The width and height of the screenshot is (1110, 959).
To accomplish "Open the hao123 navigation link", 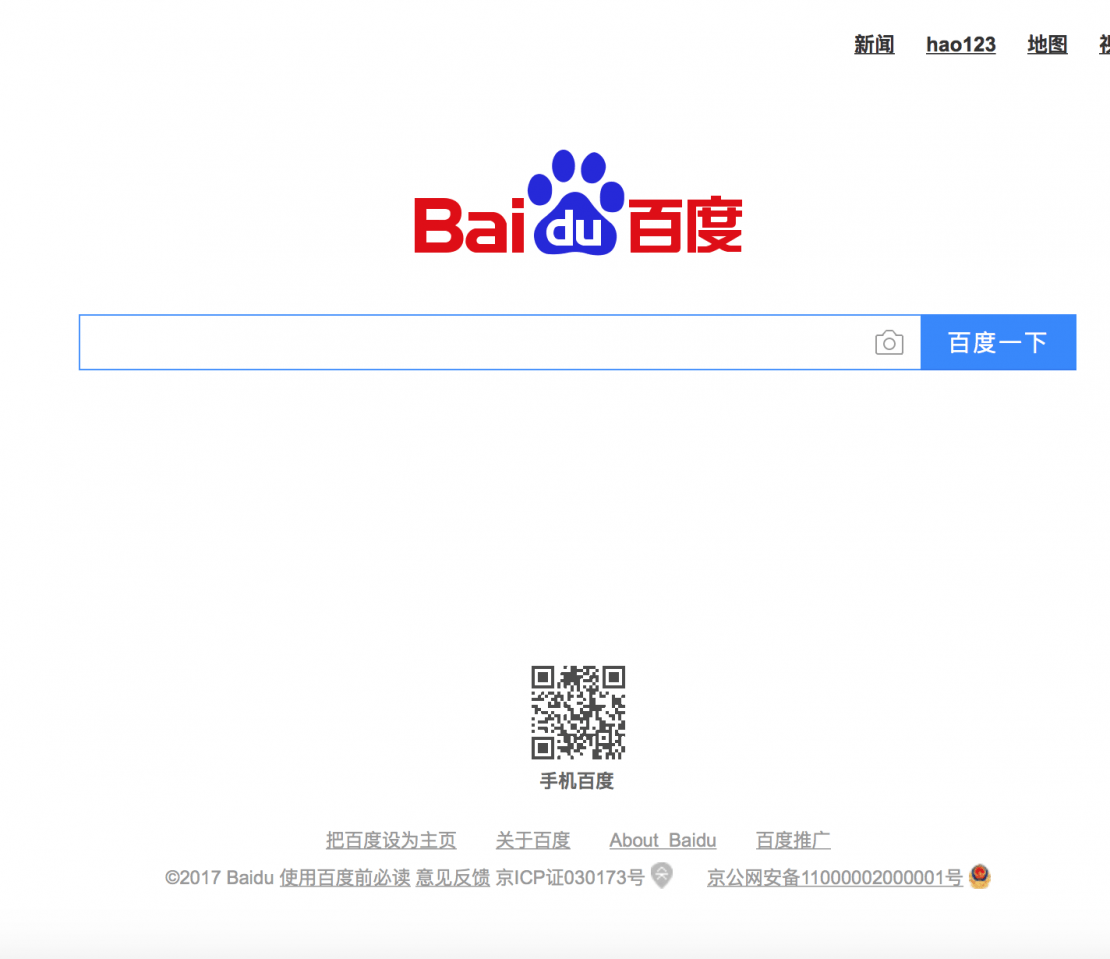I will pyautogui.click(x=961, y=45).
